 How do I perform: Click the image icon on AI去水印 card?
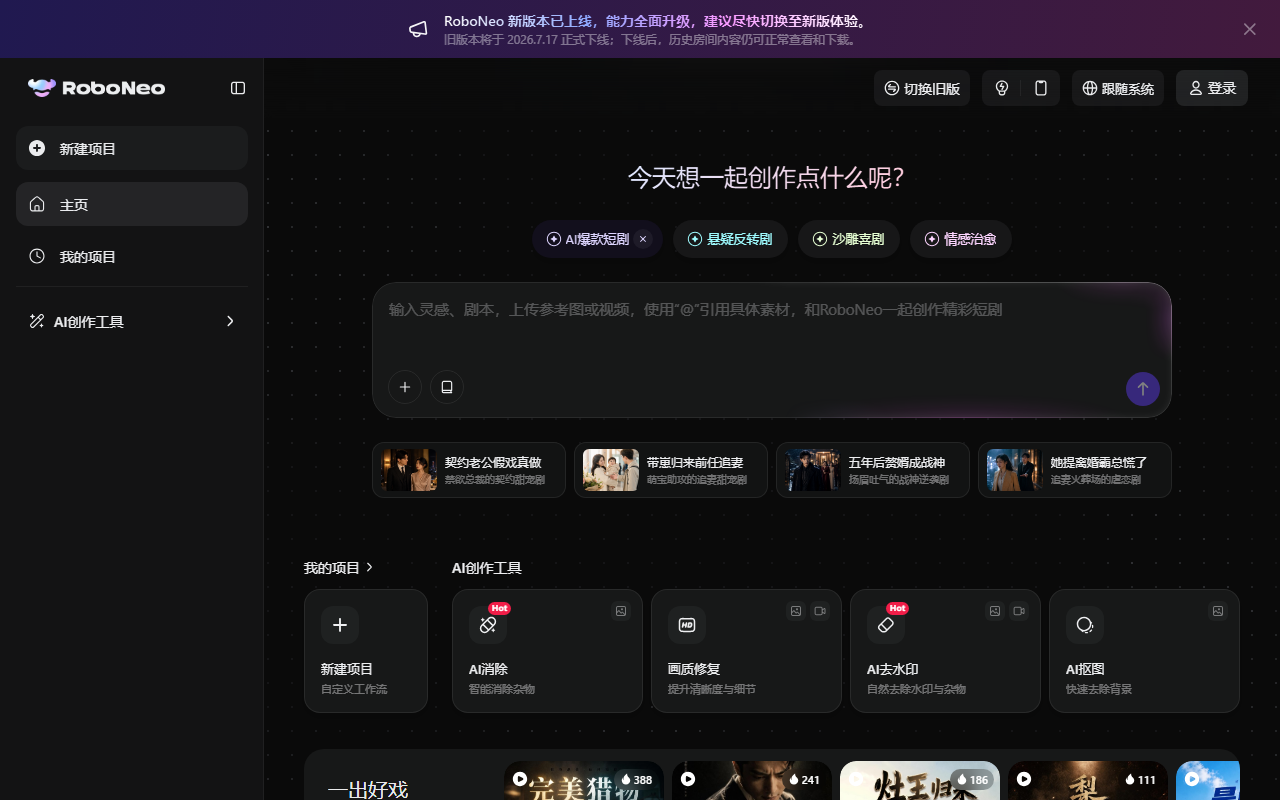(995, 611)
